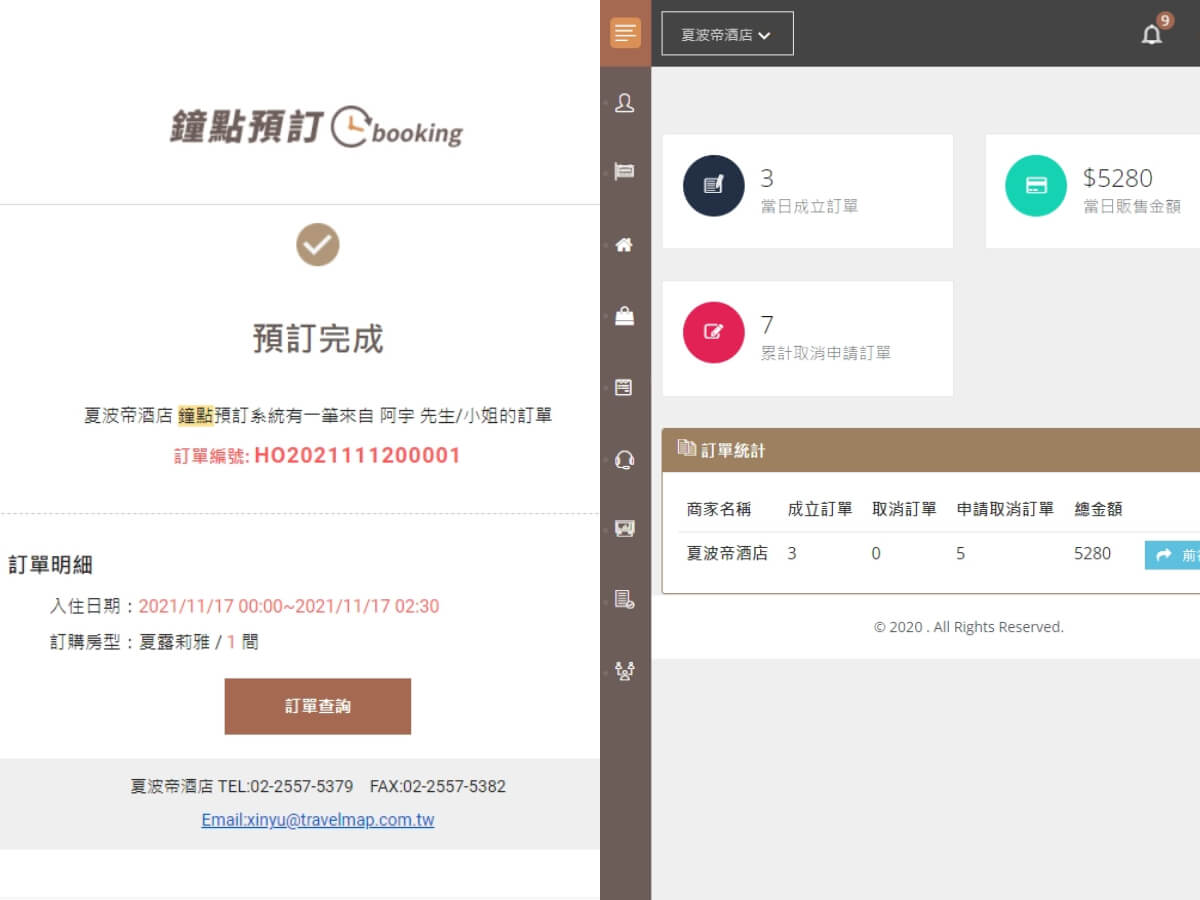Open the shopping bag section icon
The width and height of the screenshot is (1200, 900).
click(624, 315)
